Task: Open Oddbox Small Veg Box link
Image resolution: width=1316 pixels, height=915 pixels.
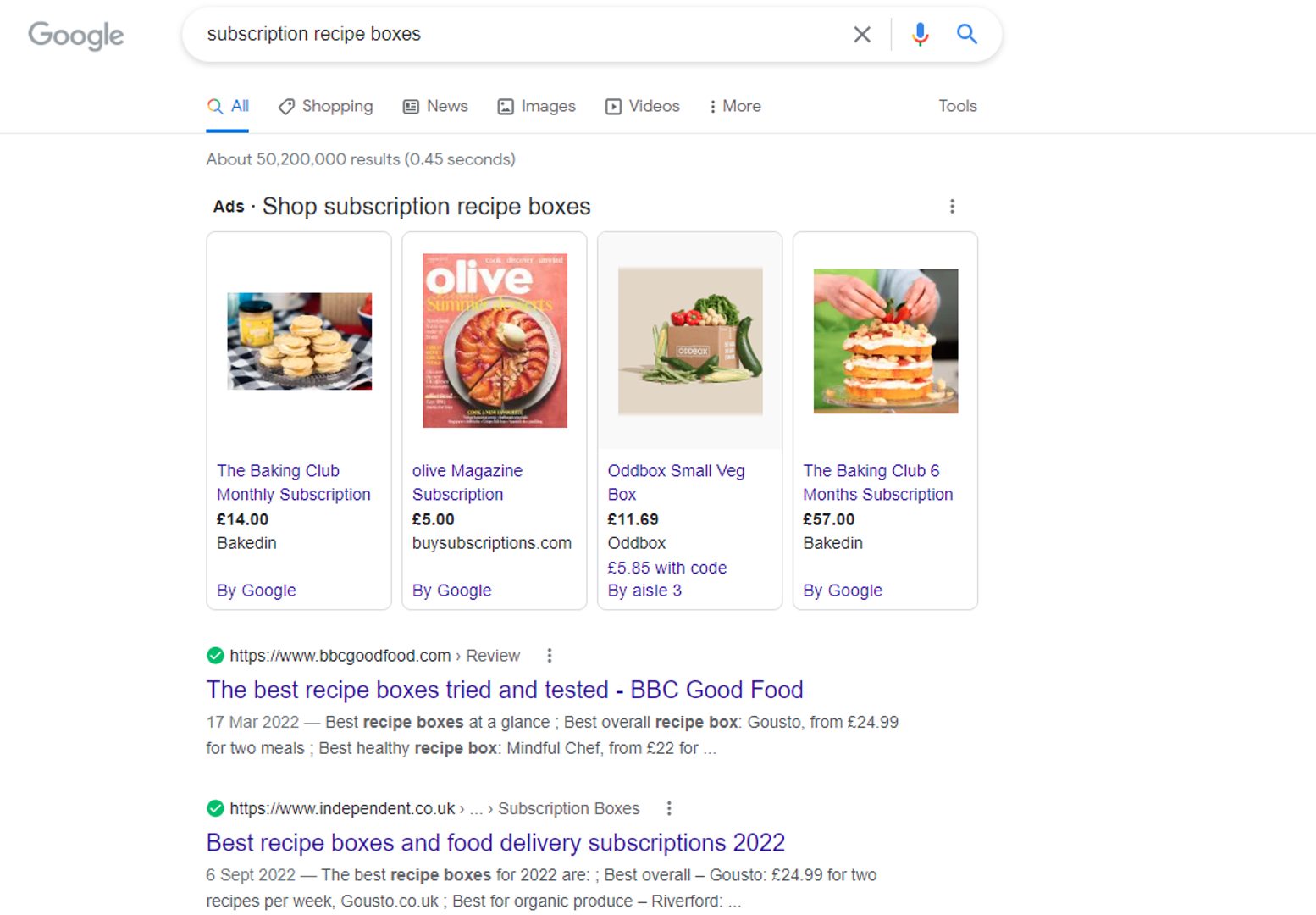Action: [676, 482]
